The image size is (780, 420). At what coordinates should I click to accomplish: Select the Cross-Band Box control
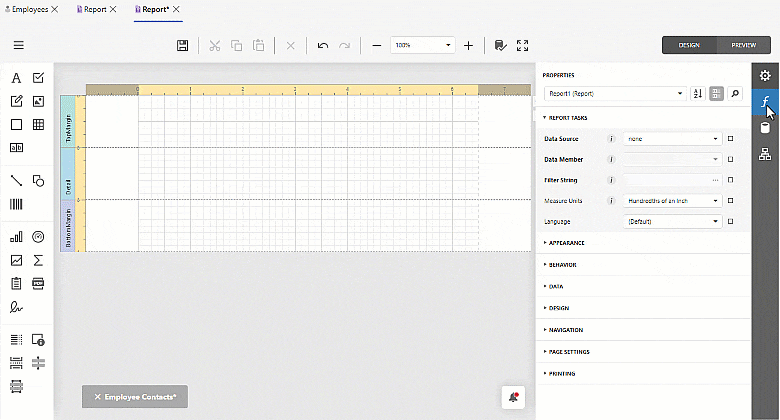tap(16, 386)
